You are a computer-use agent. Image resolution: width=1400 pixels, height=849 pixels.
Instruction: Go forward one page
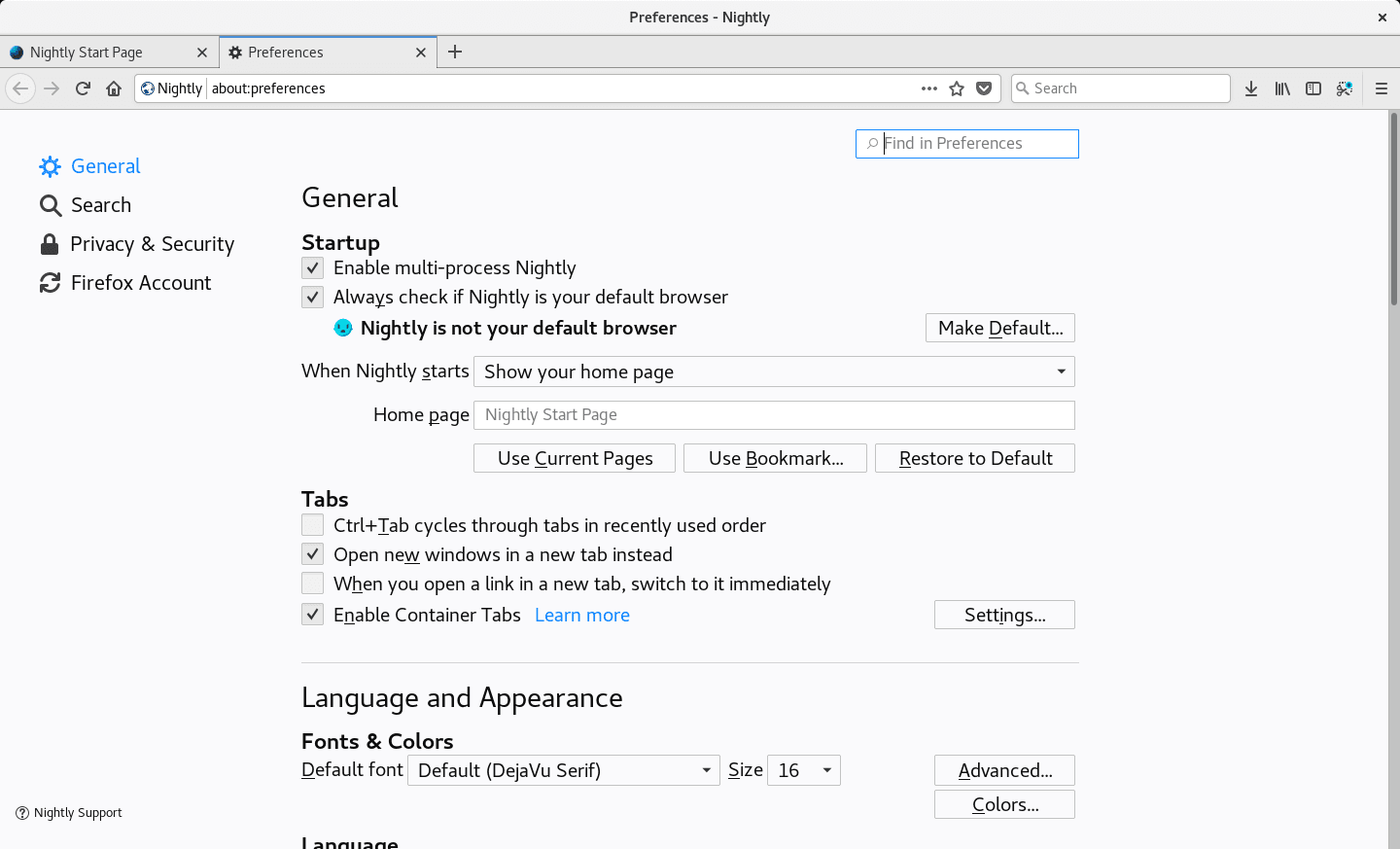coord(52,88)
